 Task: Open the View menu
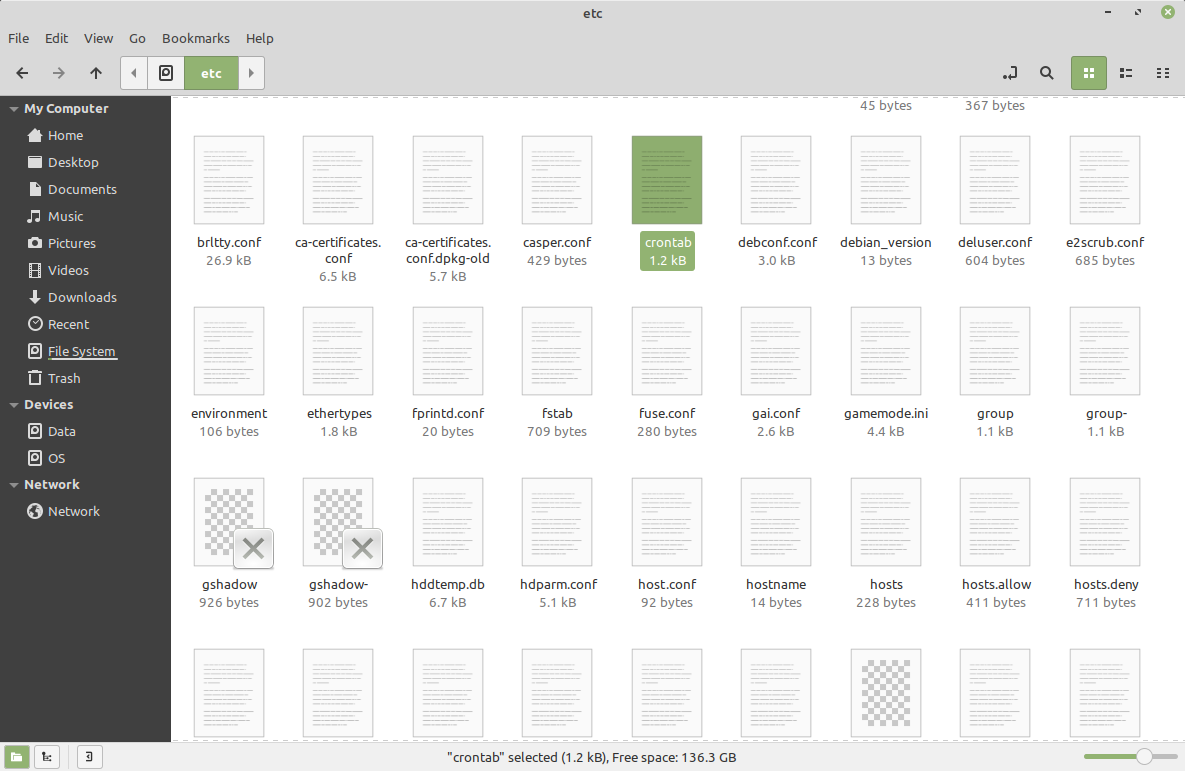tap(98, 39)
